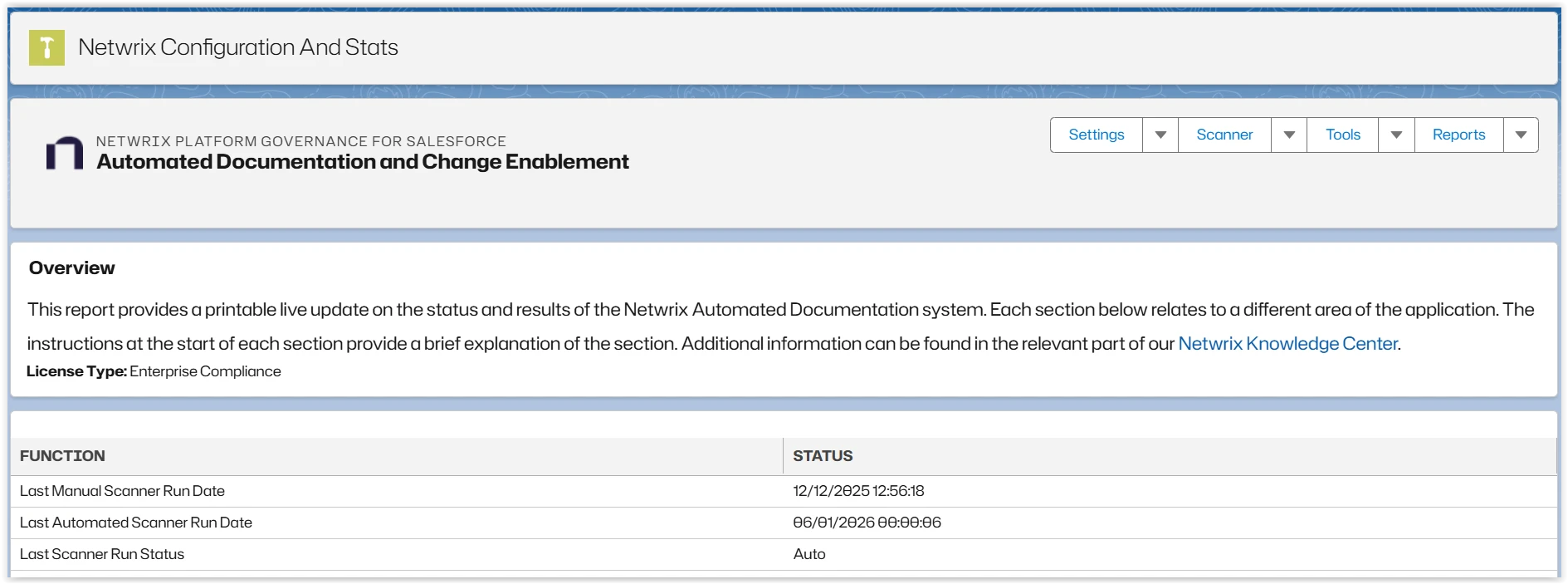Expand the Scanner dropdown arrow
The width and height of the screenshot is (1568, 584).
(1289, 135)
